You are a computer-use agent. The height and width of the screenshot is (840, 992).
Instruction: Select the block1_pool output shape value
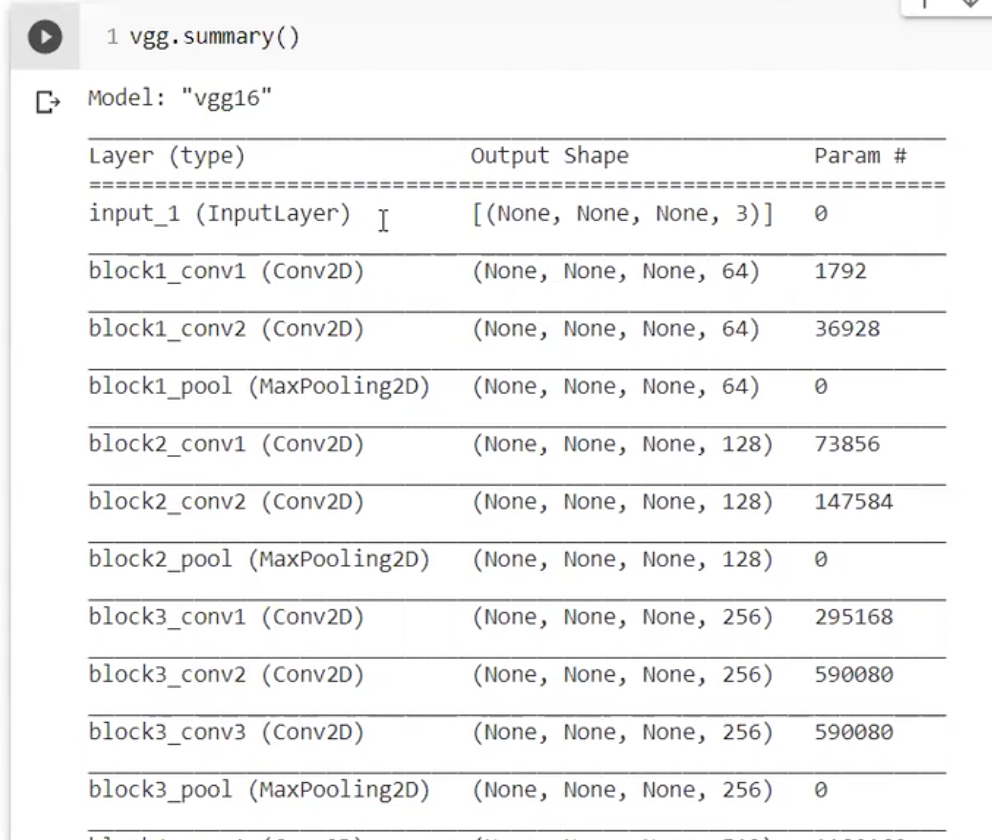(x=616, y=386)
